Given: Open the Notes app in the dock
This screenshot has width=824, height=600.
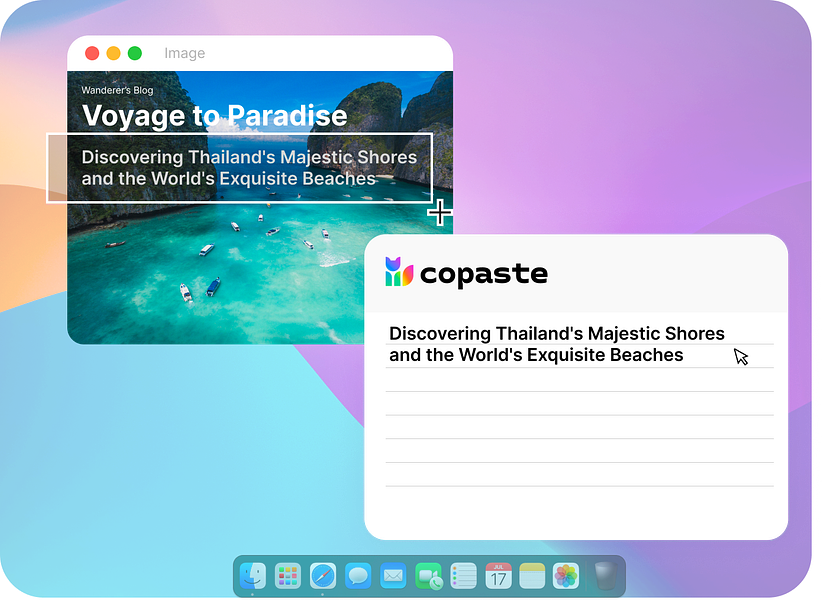Looking at the screenshot, I should click(531, 576).
